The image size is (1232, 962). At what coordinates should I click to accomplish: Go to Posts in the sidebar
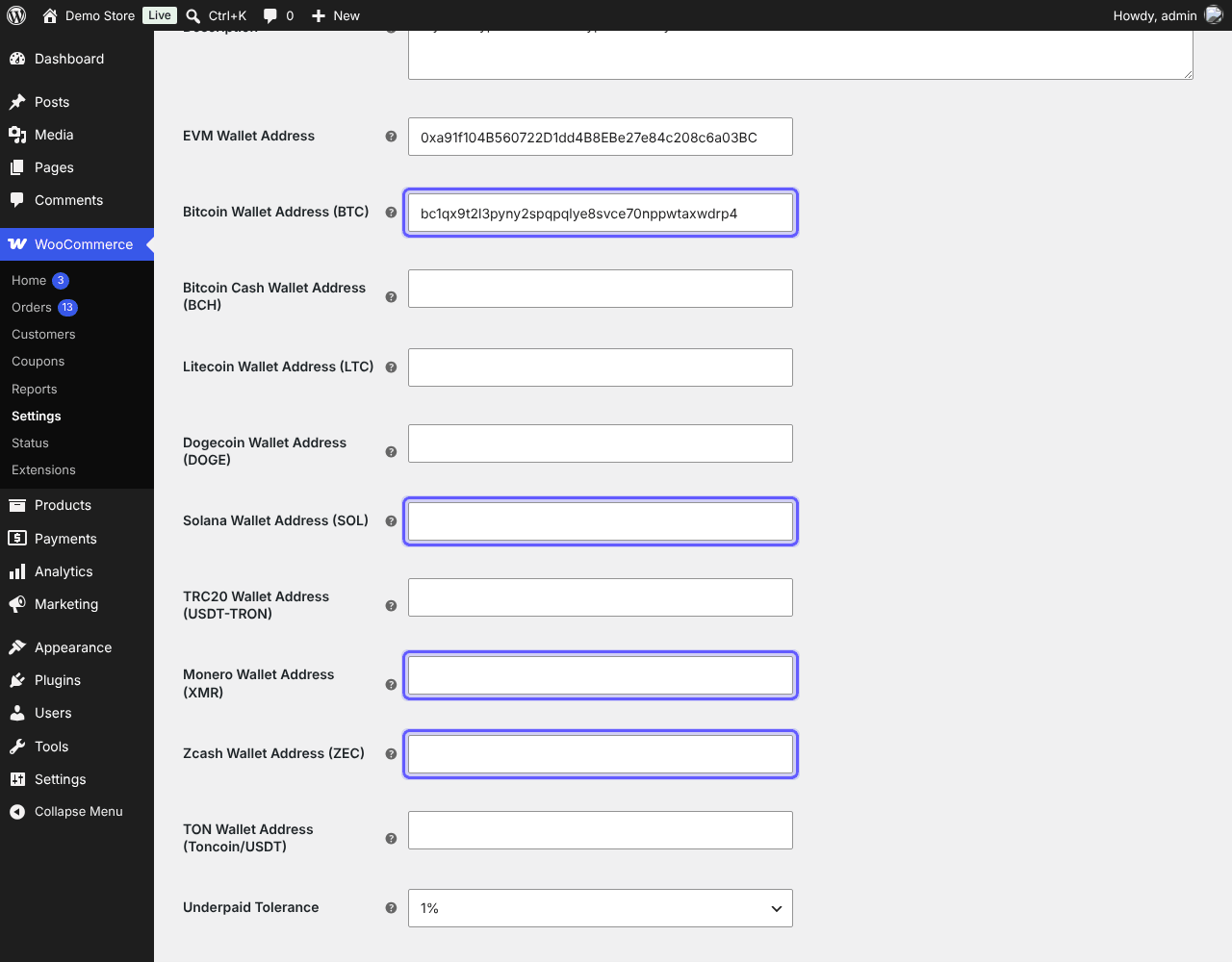(77, 102)
